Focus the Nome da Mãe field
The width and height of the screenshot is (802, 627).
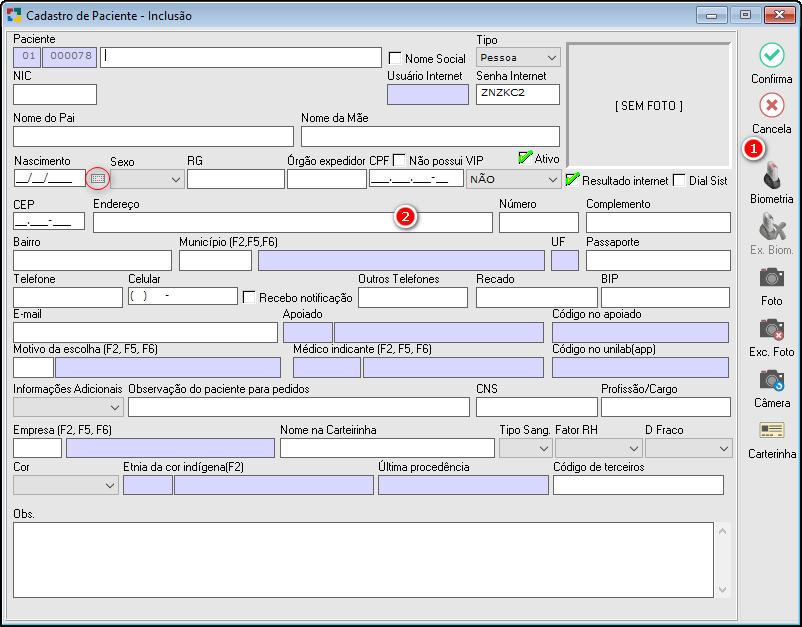[430, 137]
